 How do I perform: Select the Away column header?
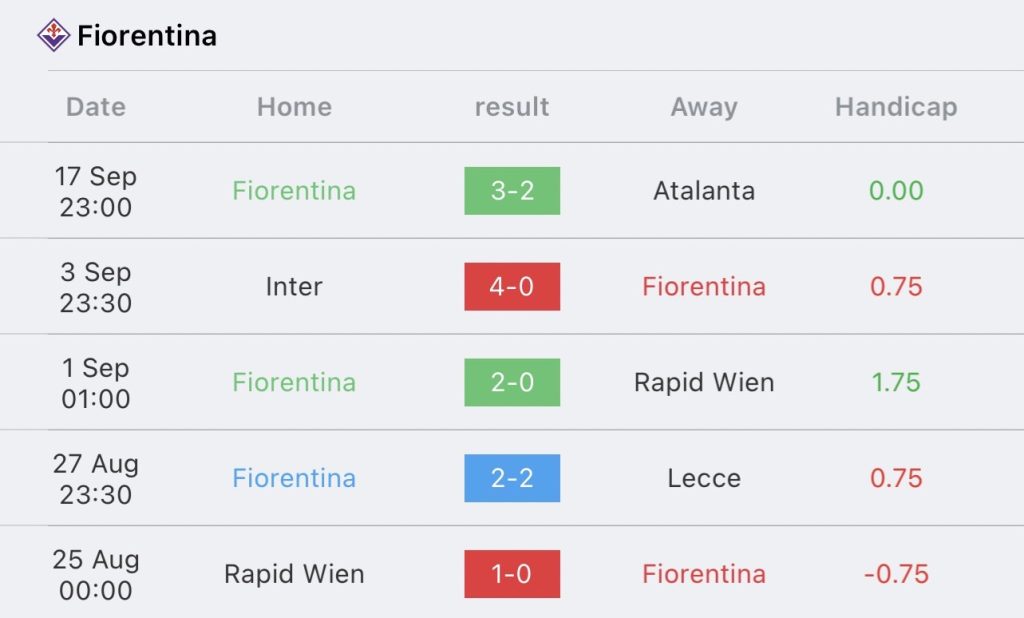[x=704, y=107]
